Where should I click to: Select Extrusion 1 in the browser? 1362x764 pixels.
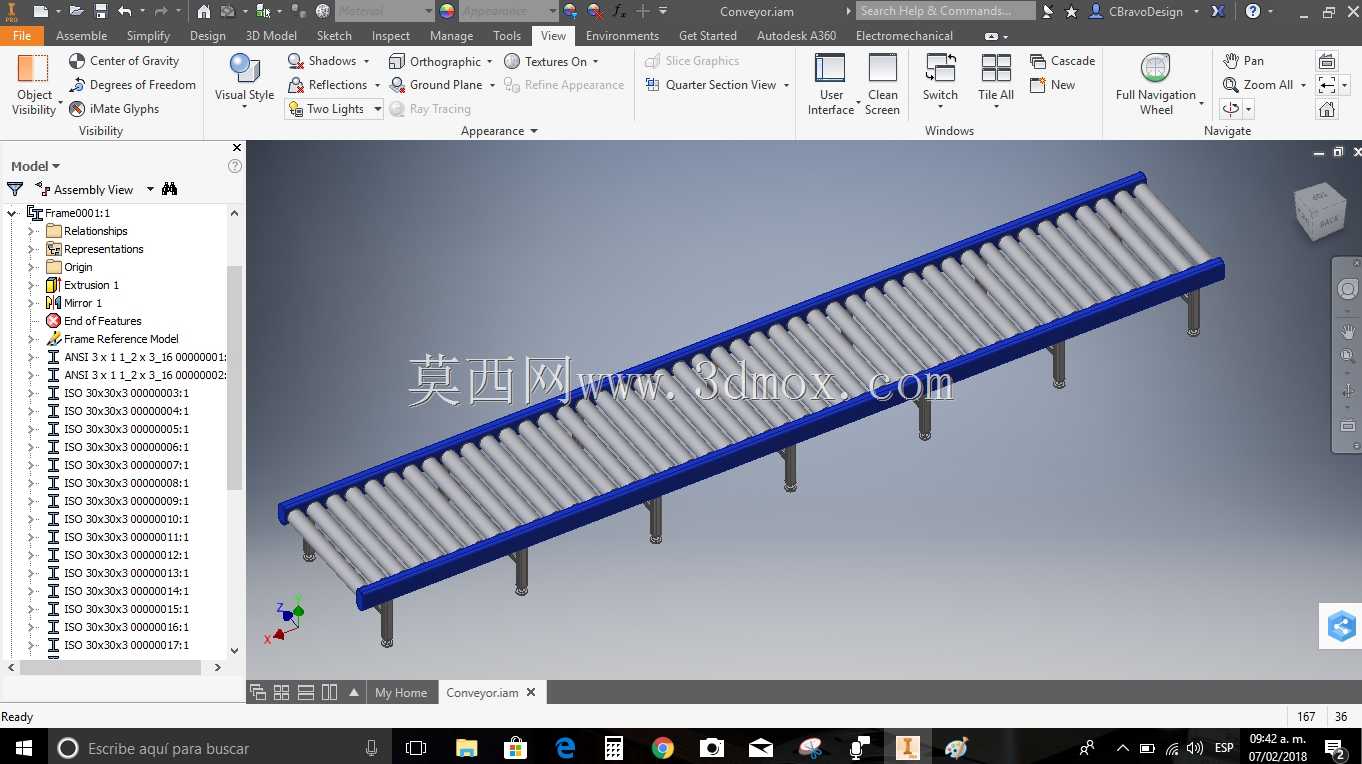point(91,285)
